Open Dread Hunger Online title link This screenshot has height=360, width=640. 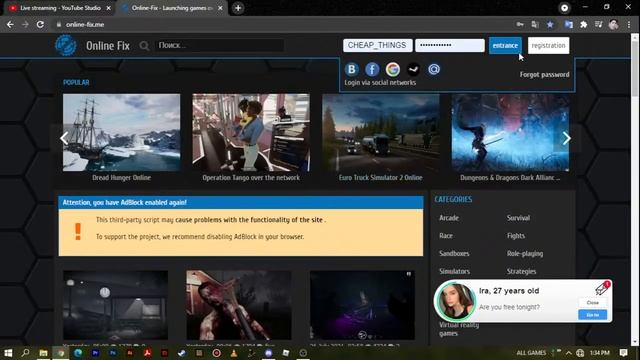[x=122, y=178]
